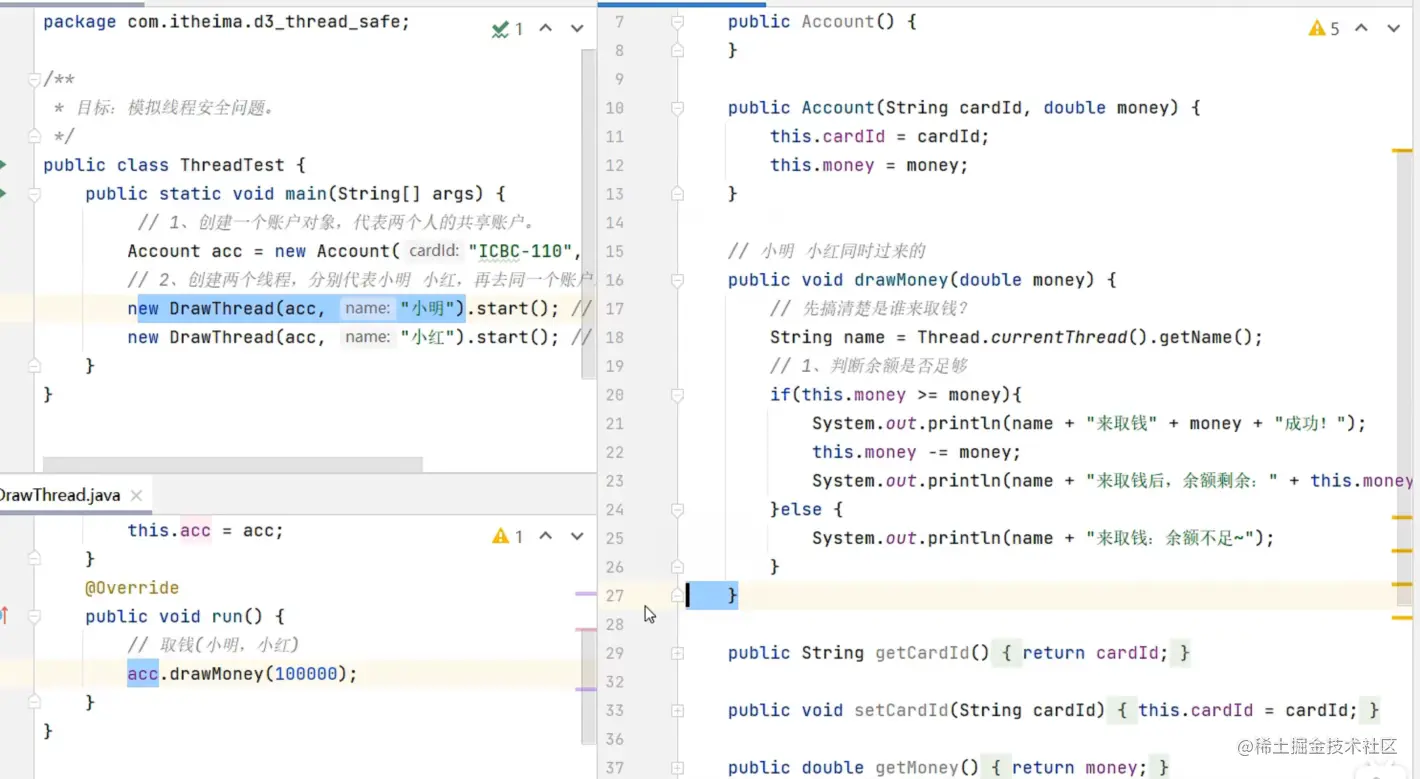The image size is (1420, 779).
Task: Click the @Override annotation
Action: (132, 588)
